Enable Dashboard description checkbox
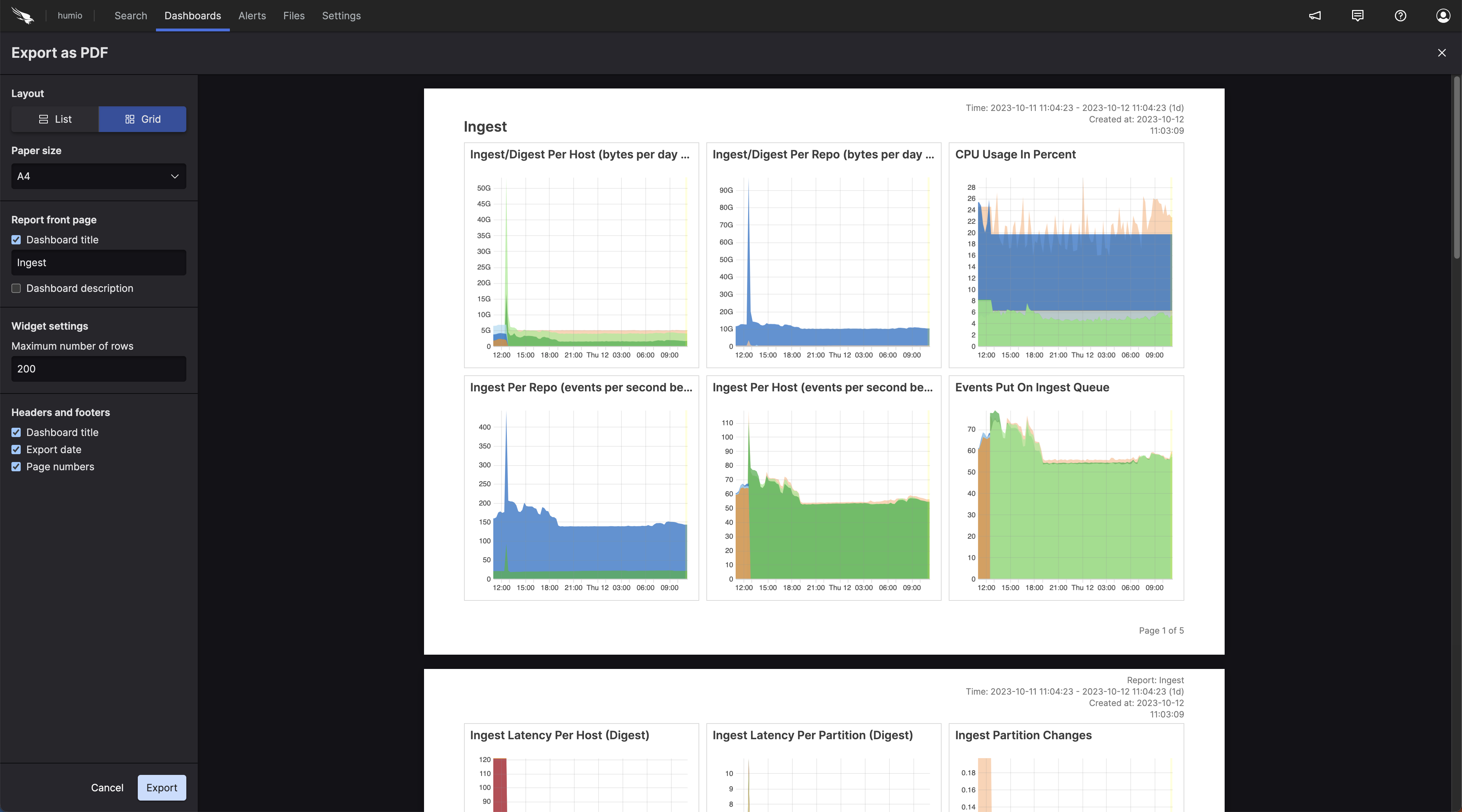 tap(16, 288)
